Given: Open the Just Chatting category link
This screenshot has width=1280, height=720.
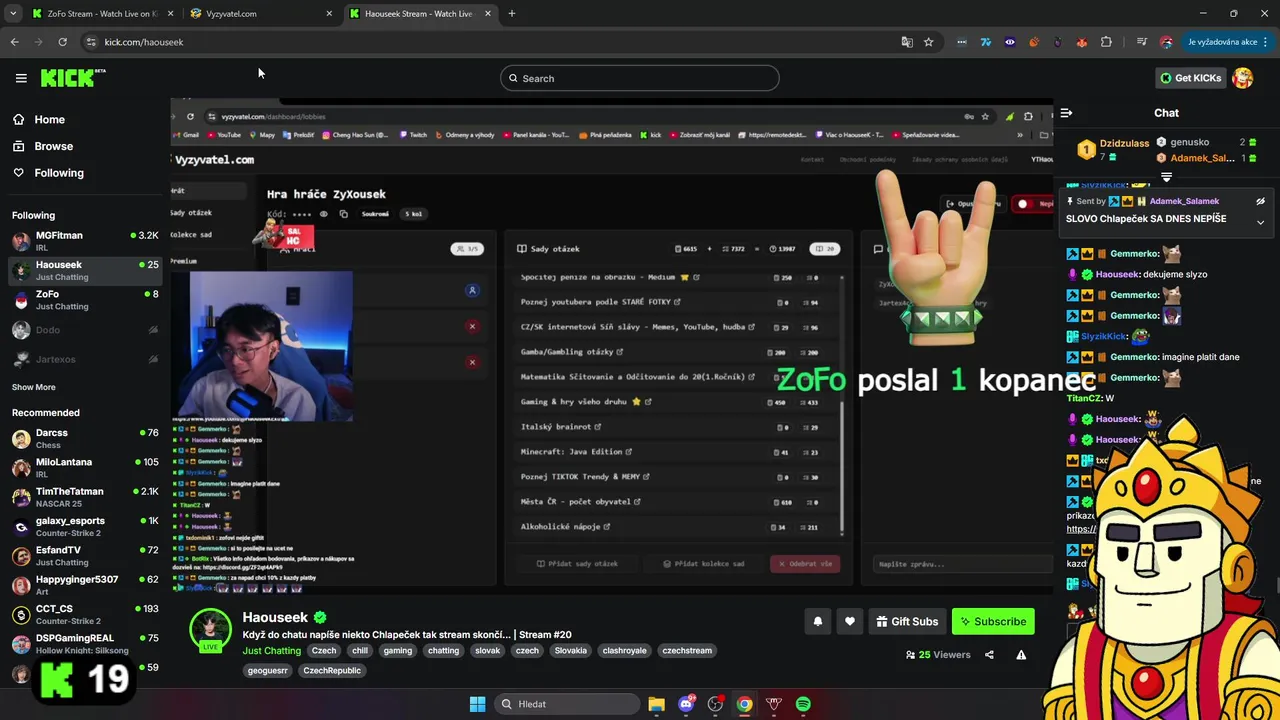Looking at the screenshot, I should (272, 650).
